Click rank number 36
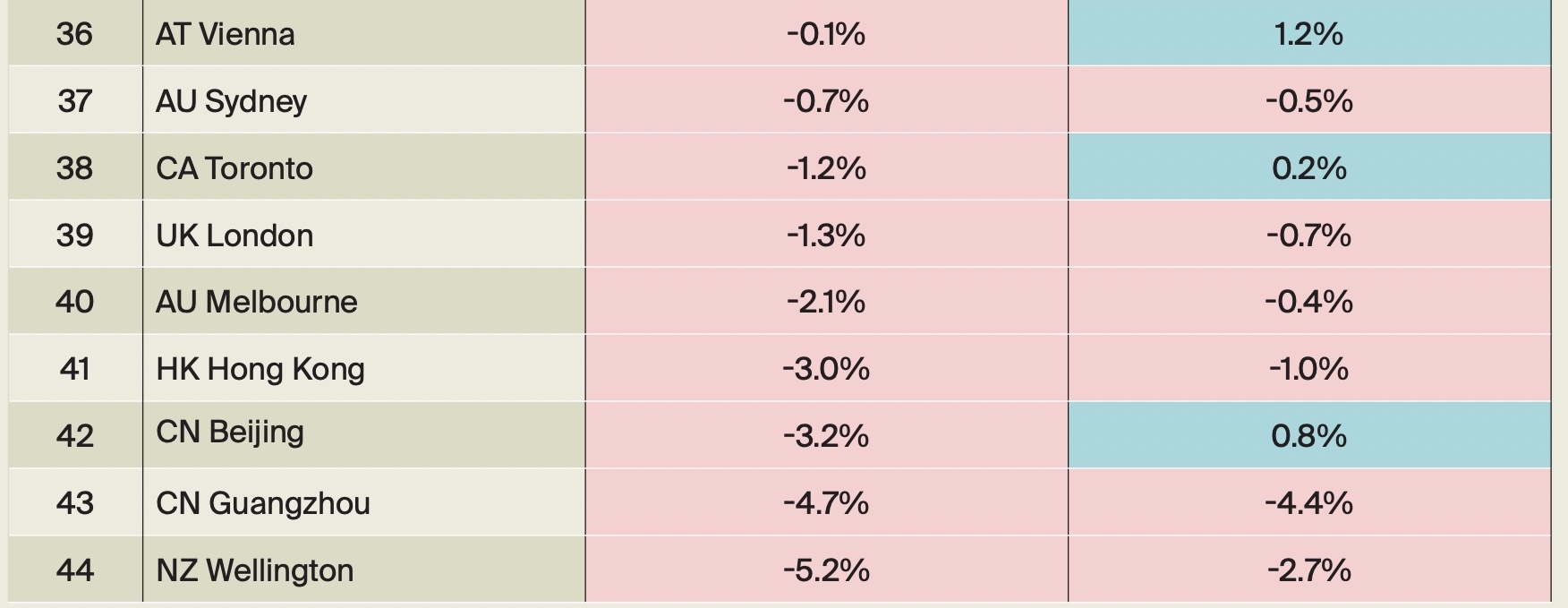Image resolution: width=1568 pixels, height=608 pixels. (74, 34)
